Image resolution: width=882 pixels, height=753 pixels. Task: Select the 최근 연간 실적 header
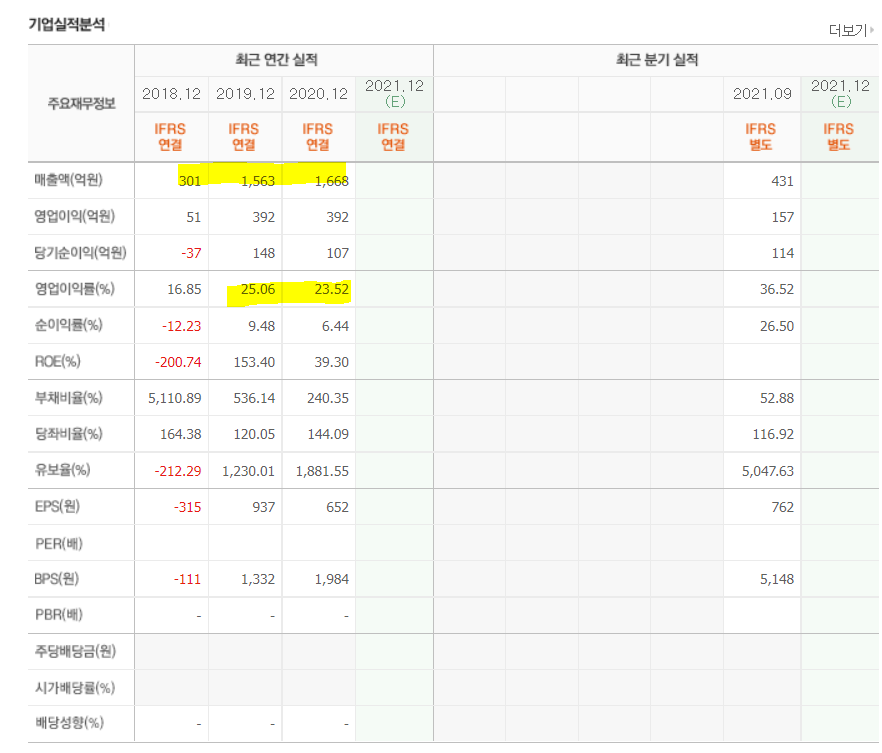[x=276, y=60]
